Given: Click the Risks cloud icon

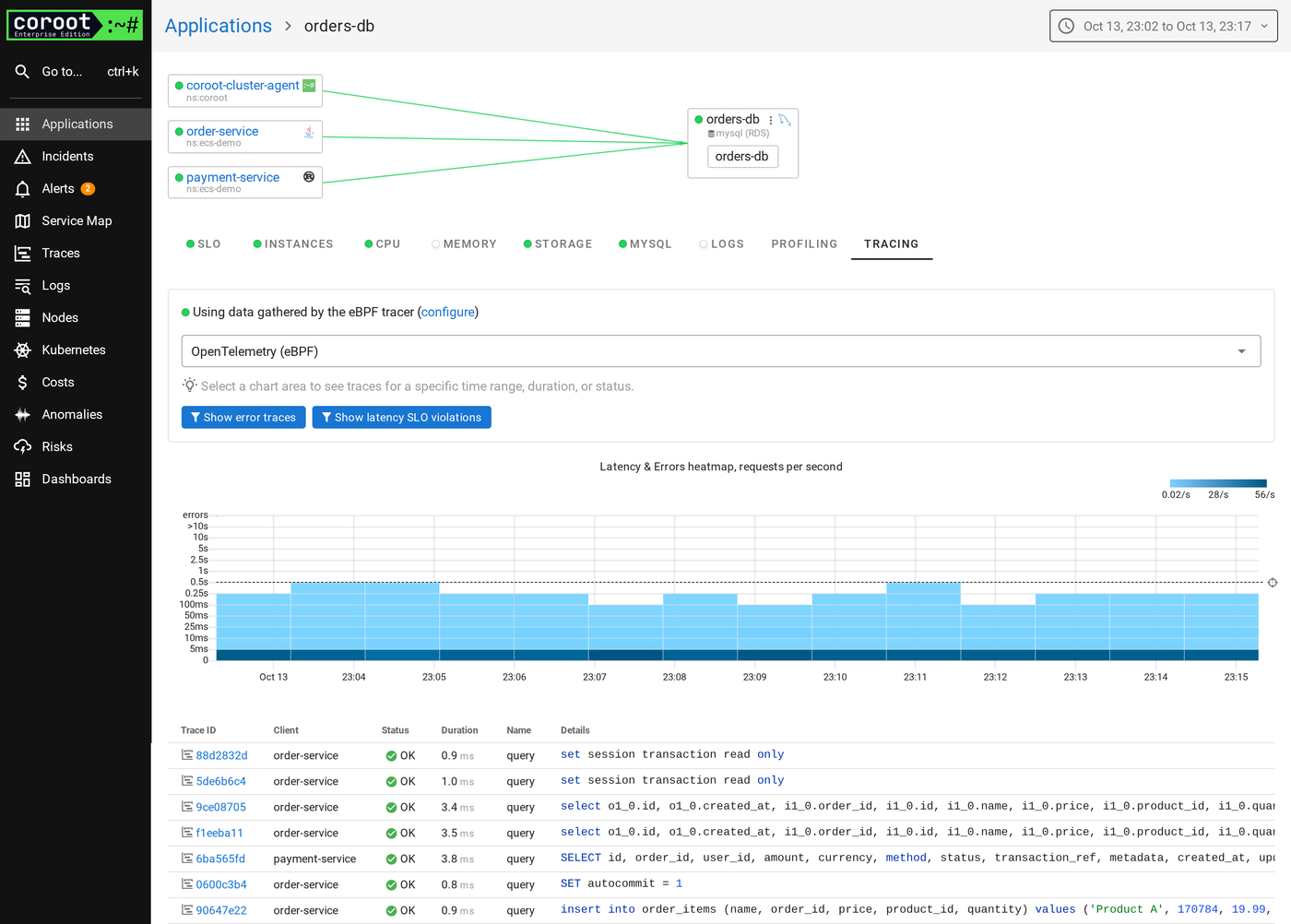Looking at the screenshot, I should [23, 447].
